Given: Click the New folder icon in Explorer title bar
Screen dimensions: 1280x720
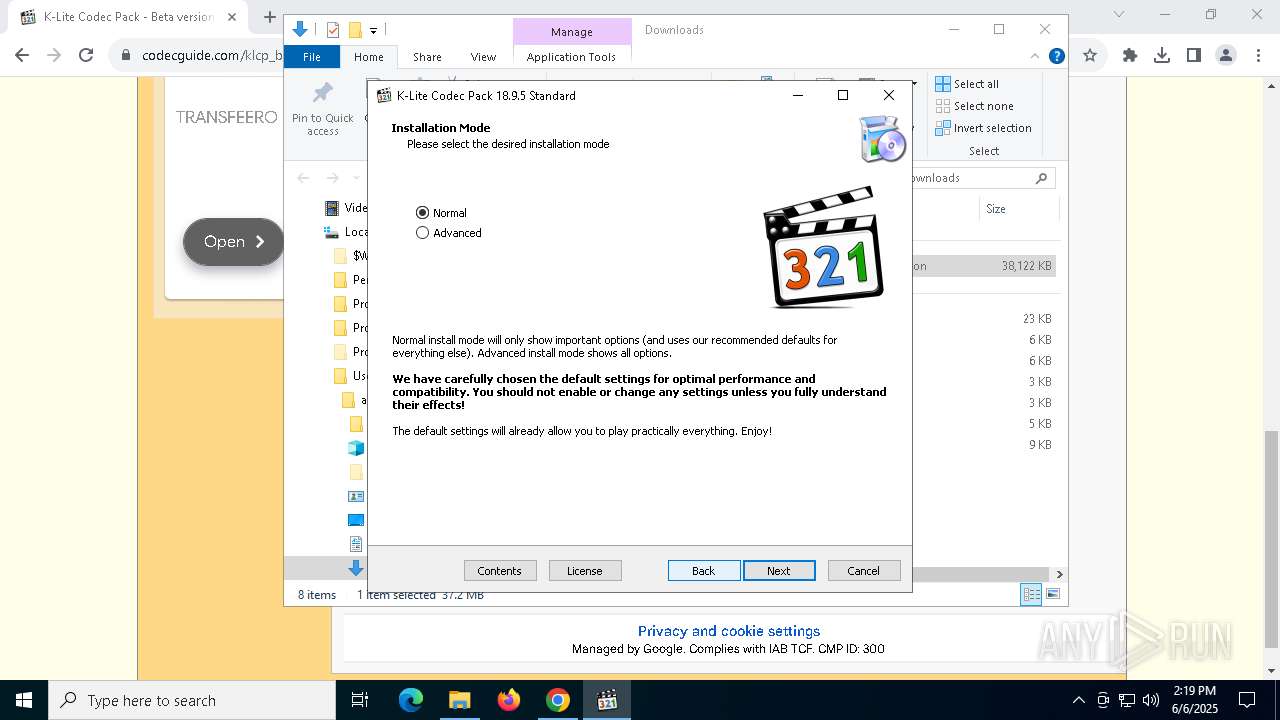Looking at the screenshot, I should click(354, 30).
